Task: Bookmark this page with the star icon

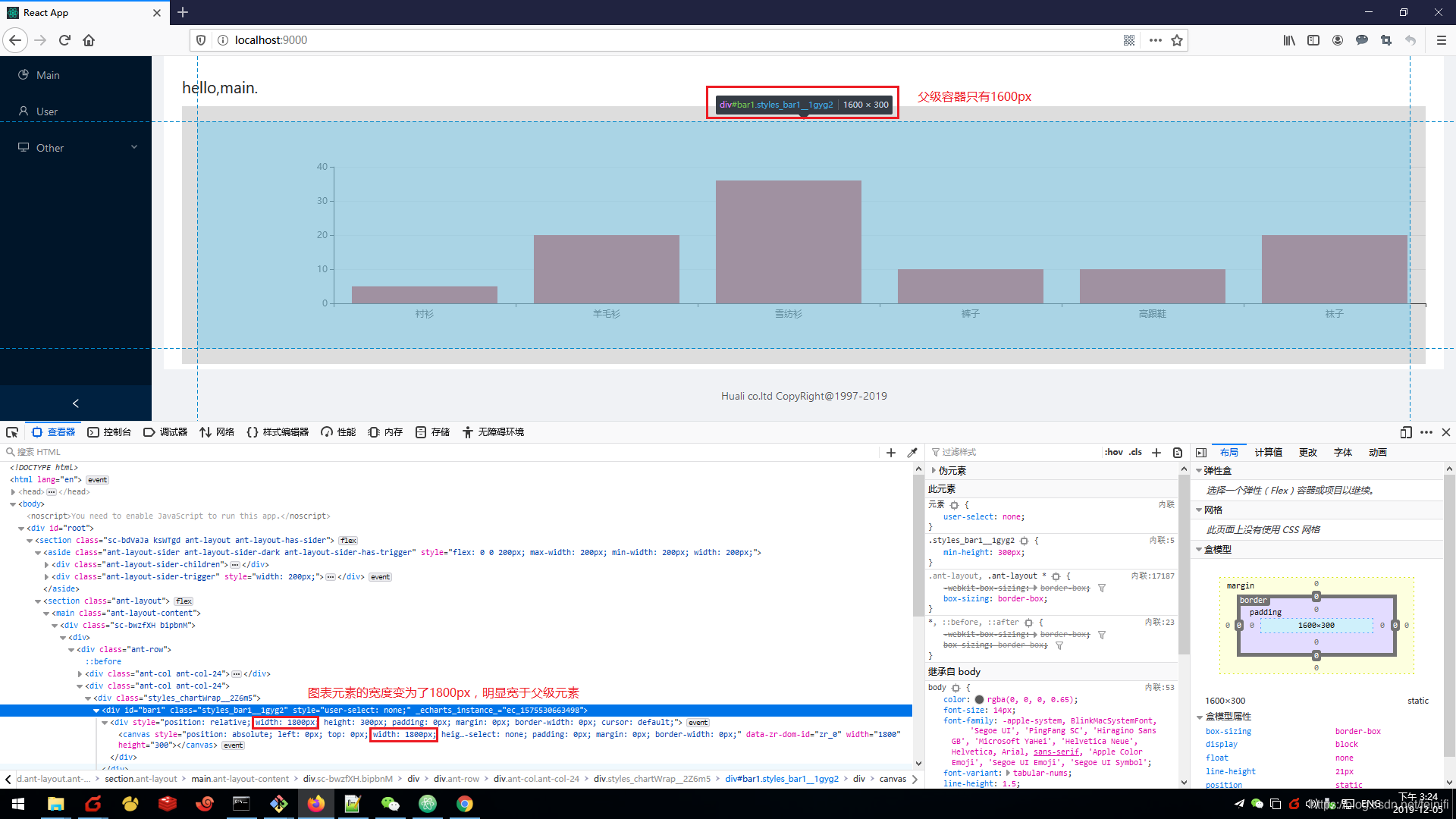Action: pos(1177,40)
